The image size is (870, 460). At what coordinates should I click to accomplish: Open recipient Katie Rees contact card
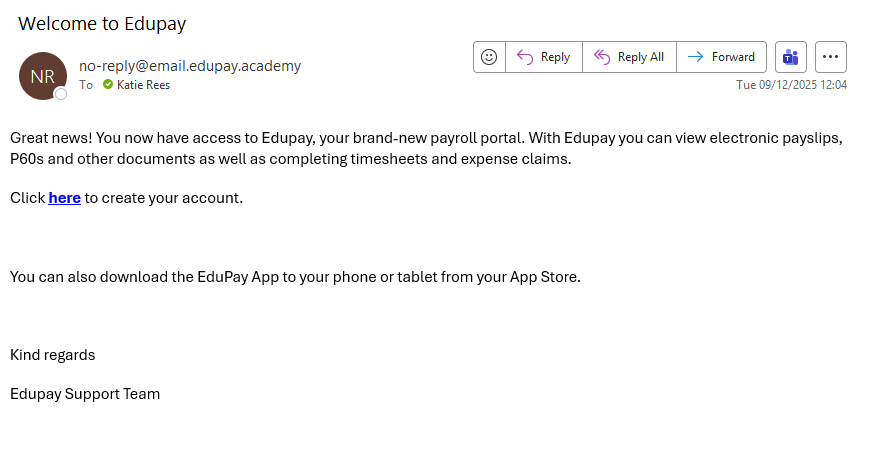[x=144, y=85]
